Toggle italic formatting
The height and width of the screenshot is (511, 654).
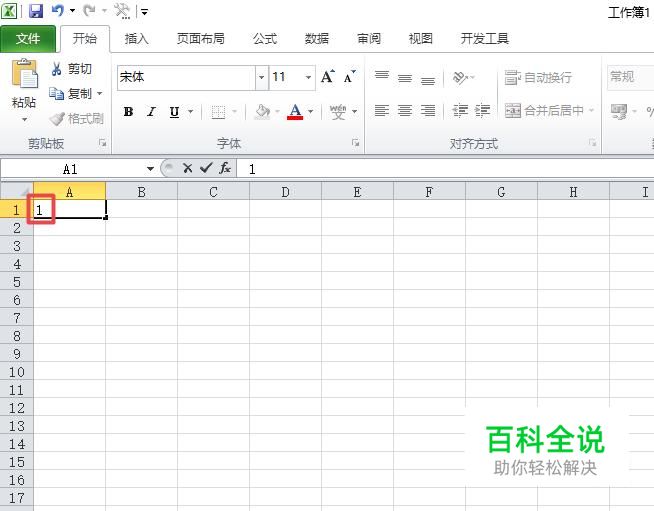coord(151,112)
